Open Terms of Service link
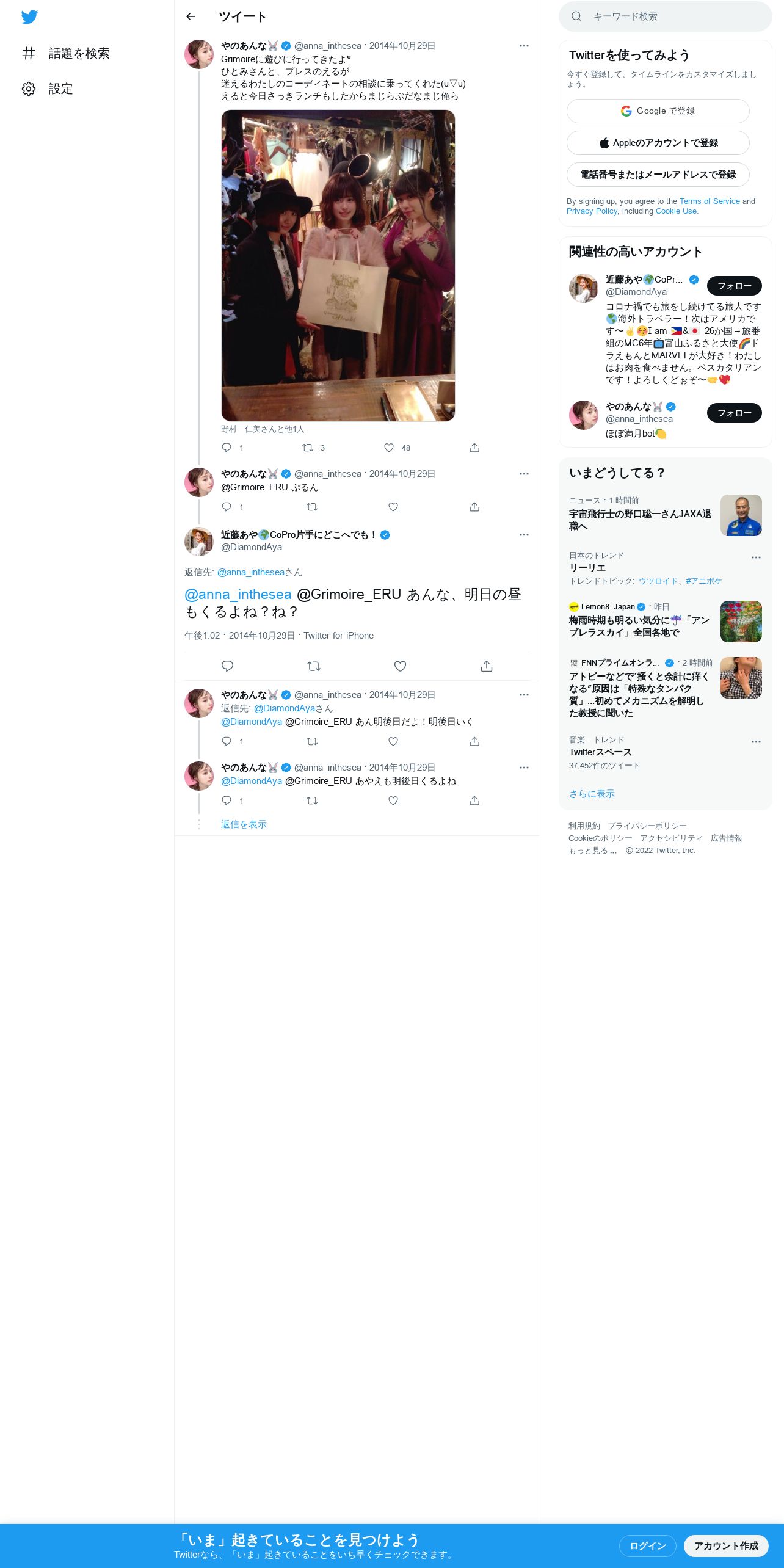This screenshot has width=784, height=1568. (710, 201)
